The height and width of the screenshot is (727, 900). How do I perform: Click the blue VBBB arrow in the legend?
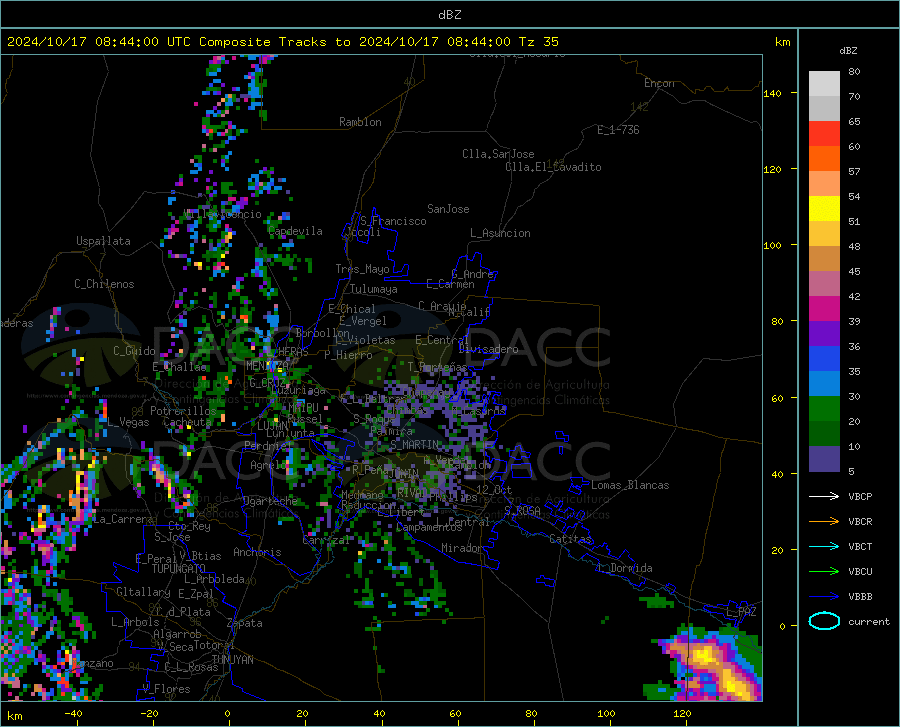[824, 597]
